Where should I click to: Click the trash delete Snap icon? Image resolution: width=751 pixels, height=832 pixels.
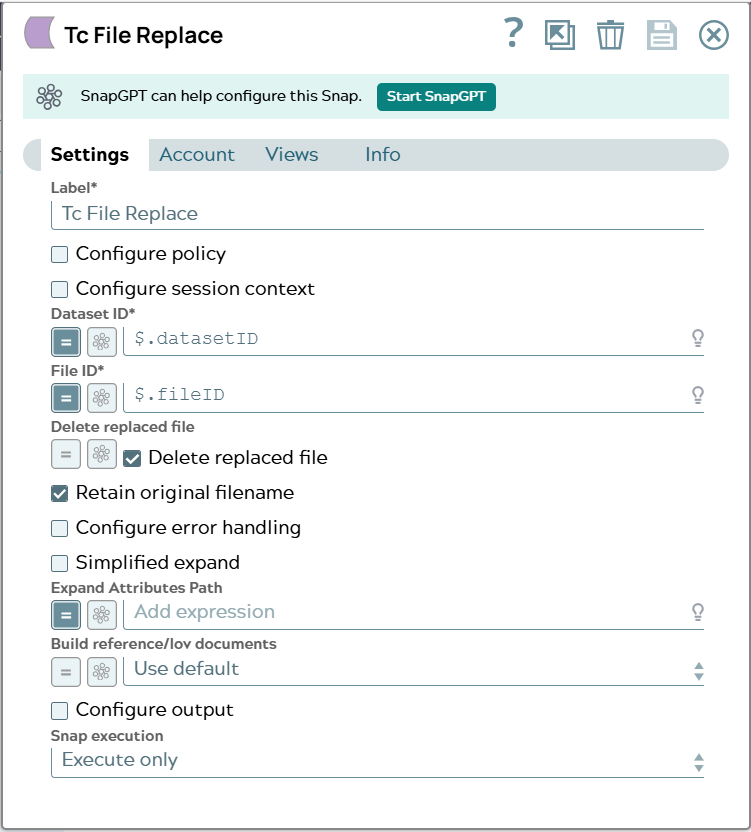[610, 35]
